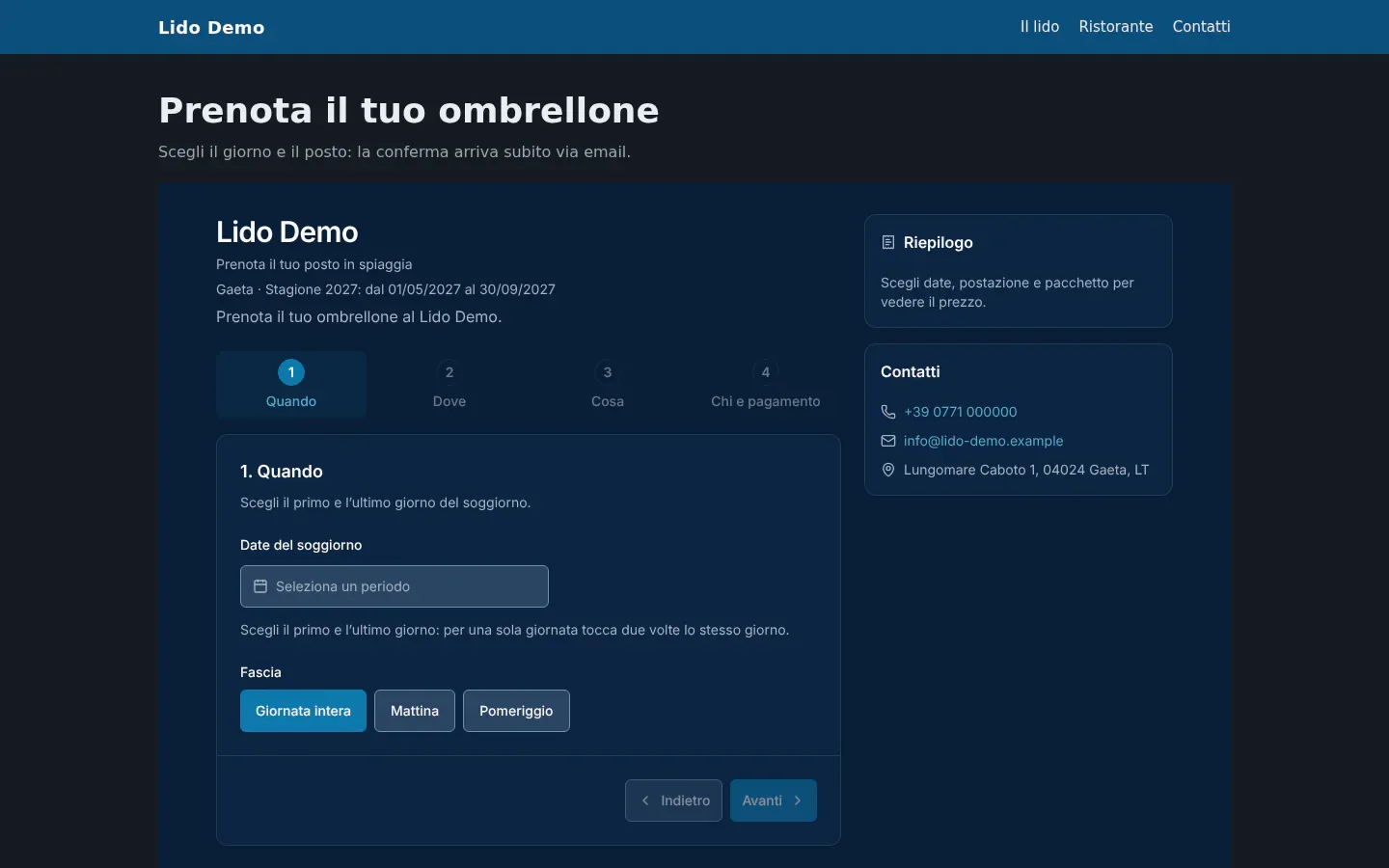Click the envelope icon beside the email
1389x868 pixels.
(x=888, y=441)
